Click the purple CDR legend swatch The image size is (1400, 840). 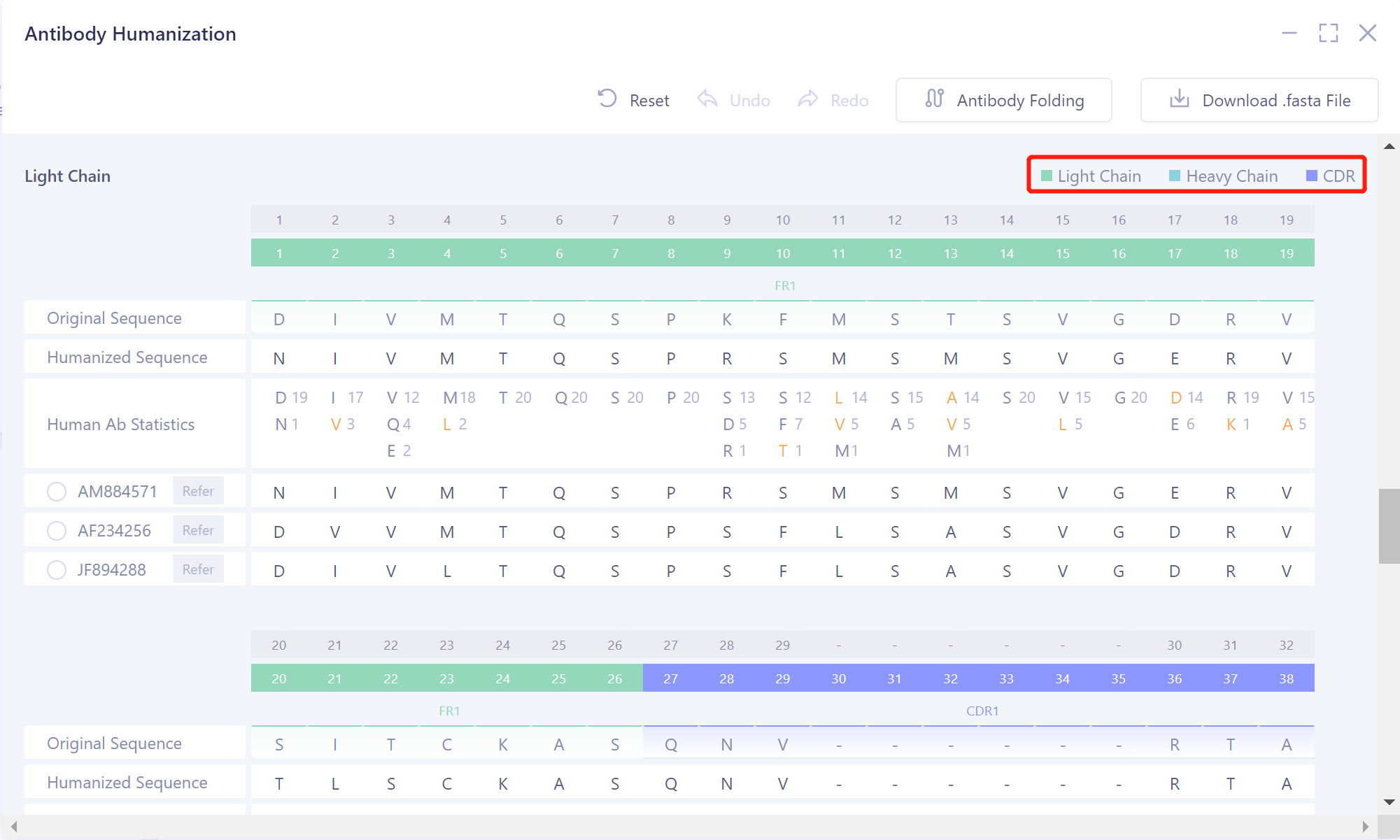point(1312,176)
